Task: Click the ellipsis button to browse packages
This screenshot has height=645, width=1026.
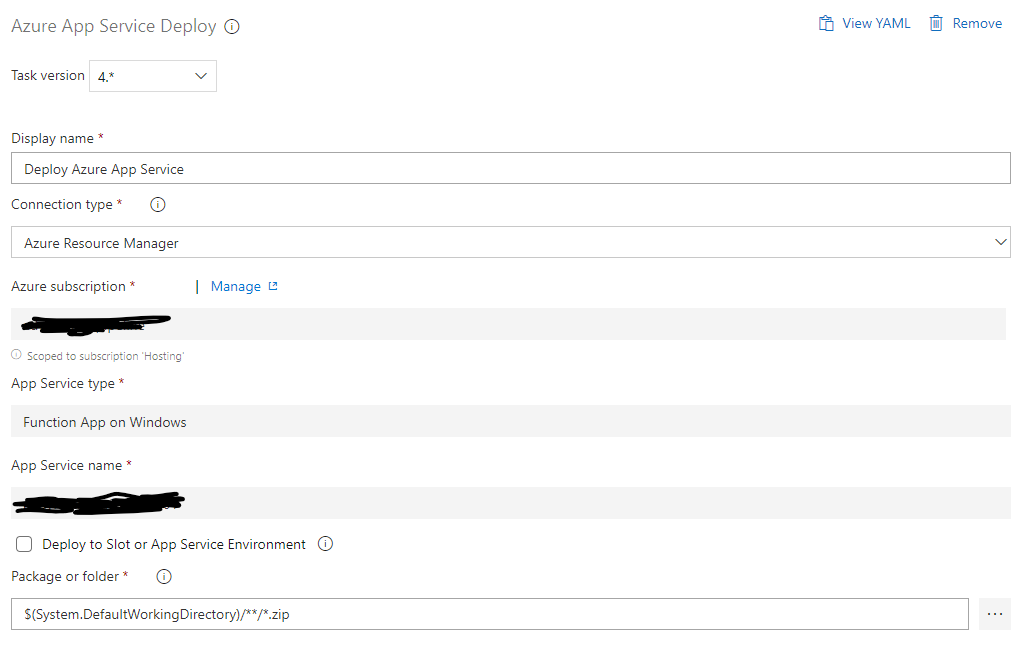Action: click(x=994, y=613)
